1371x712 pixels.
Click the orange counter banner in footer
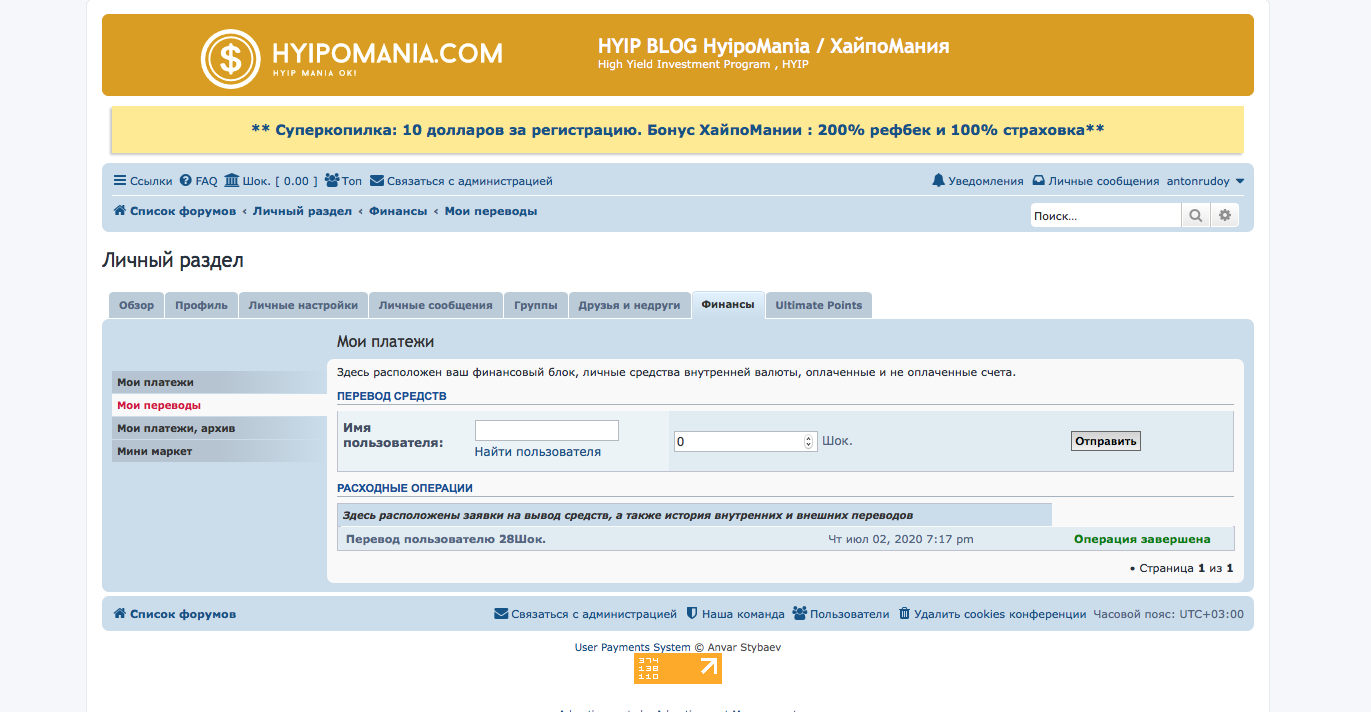point(677,669)
